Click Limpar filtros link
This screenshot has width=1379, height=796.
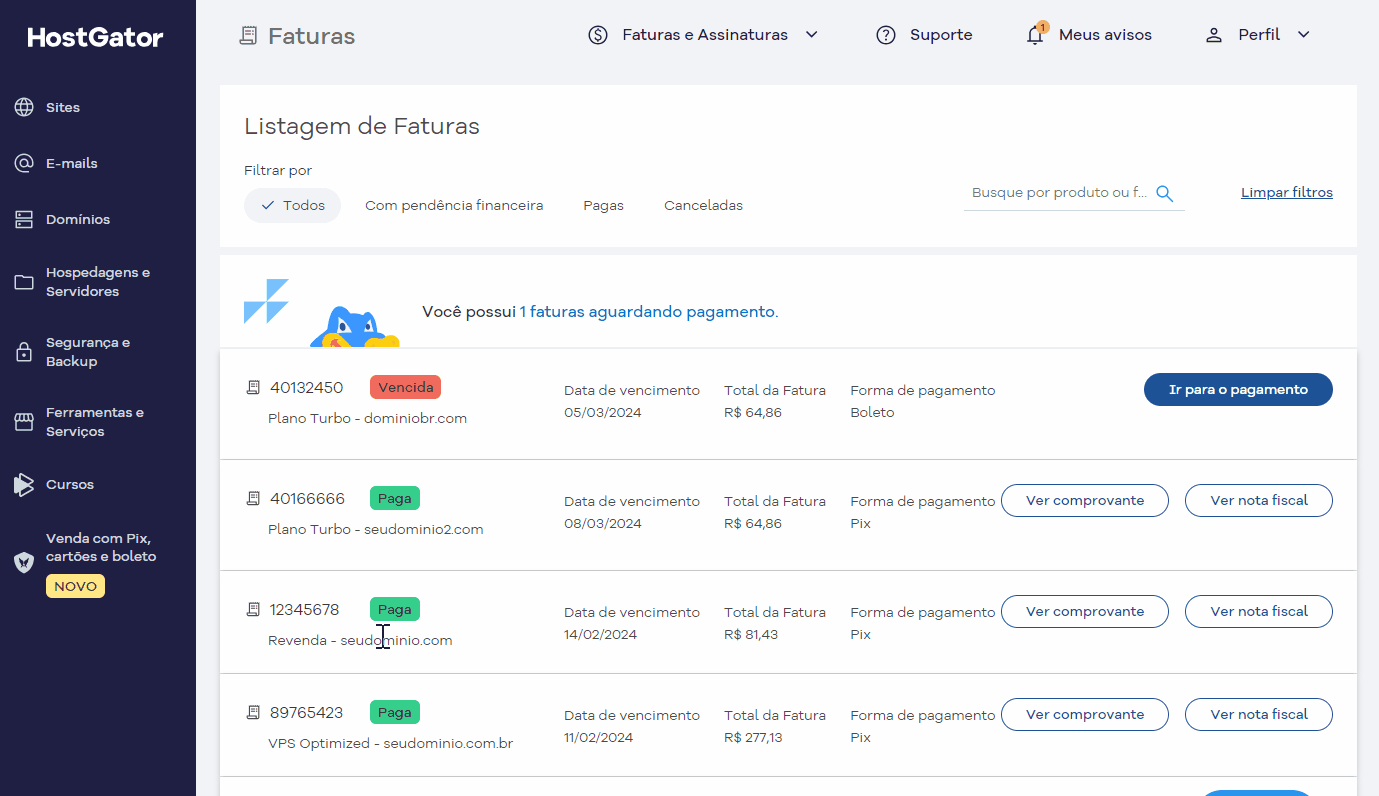coord(1287,192)
